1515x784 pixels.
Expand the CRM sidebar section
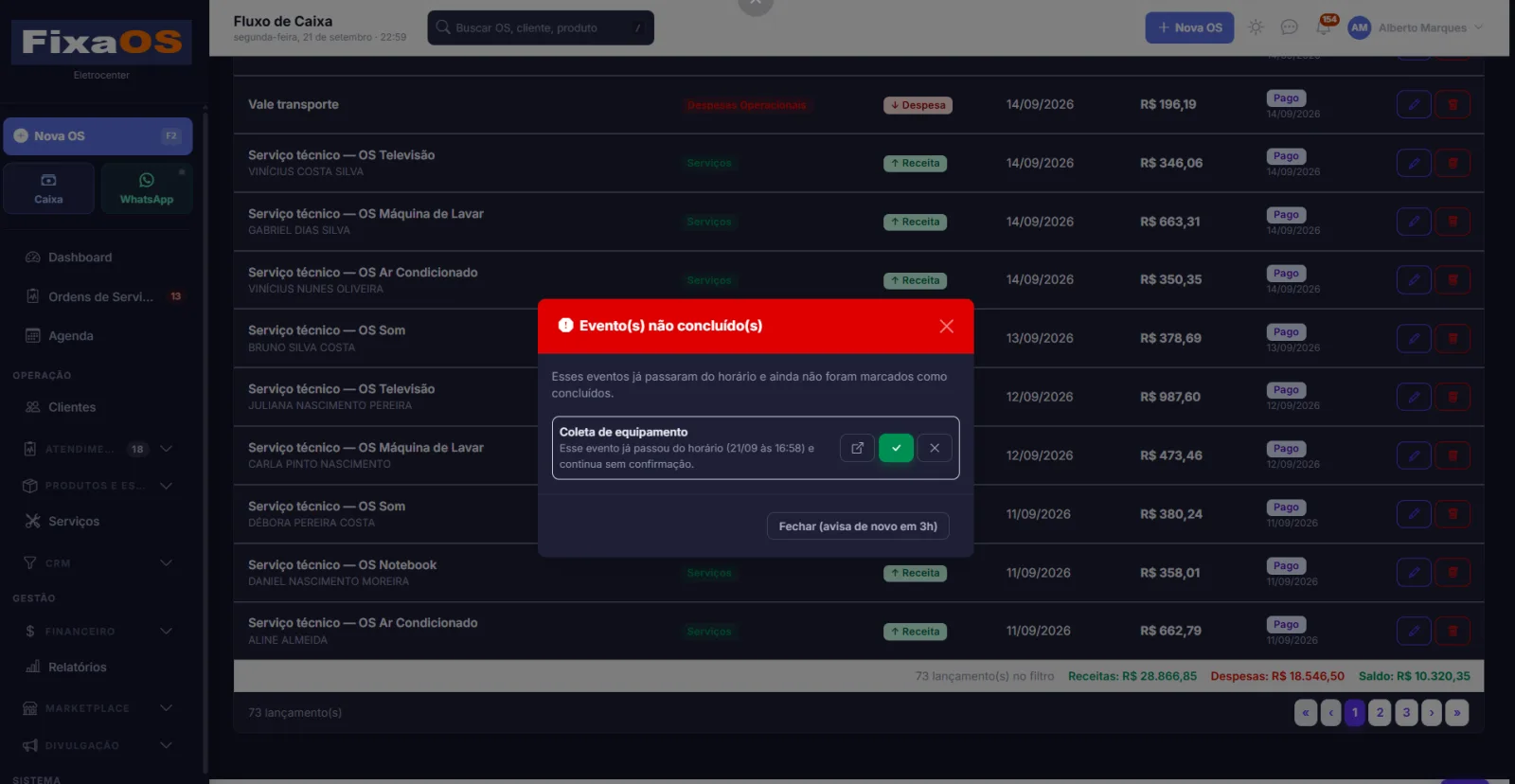click(98, 562)
